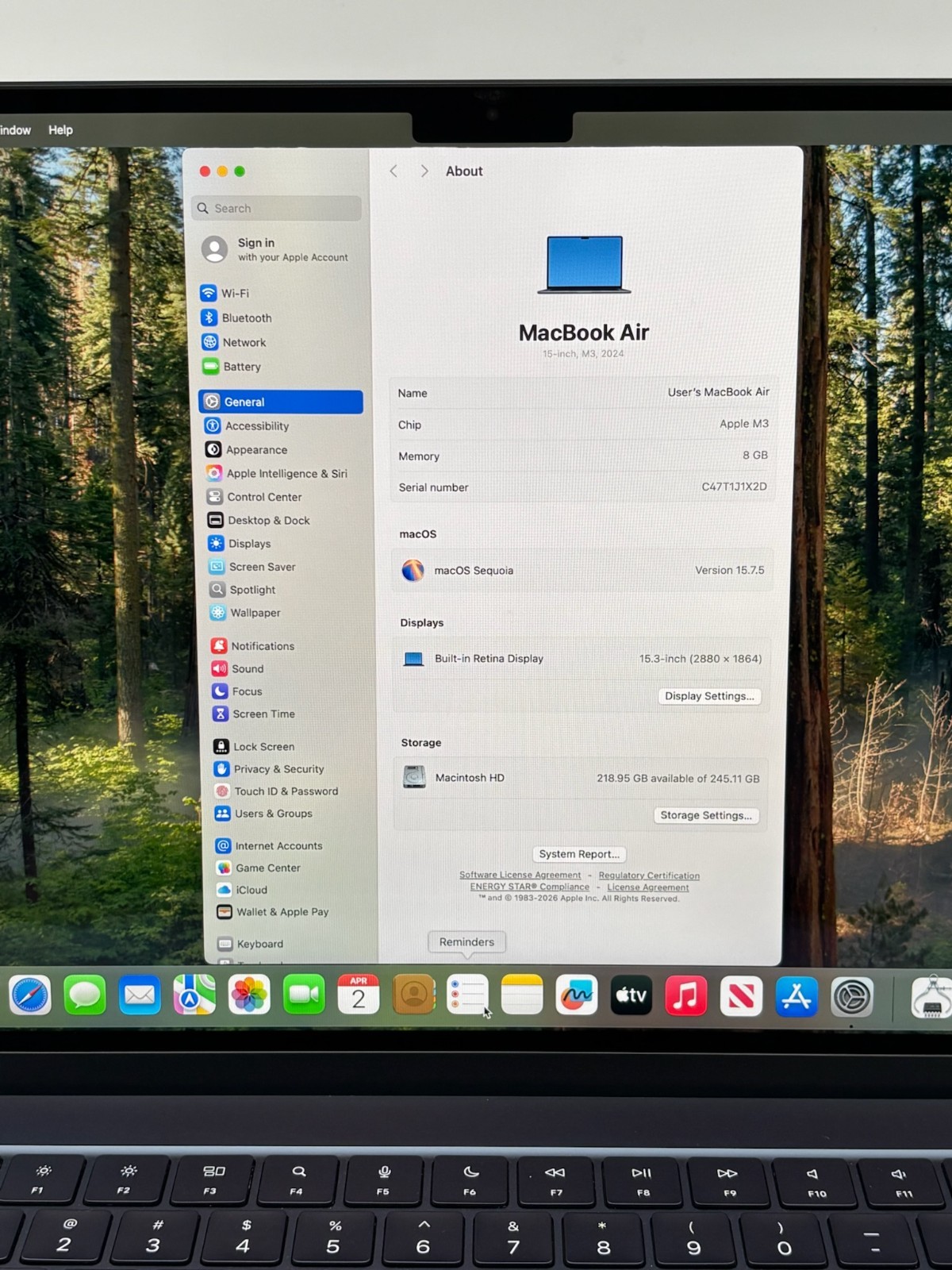Sign in with your Apple Account
Viewport: 952px width, 1270px height.
[x=275, y=249]
